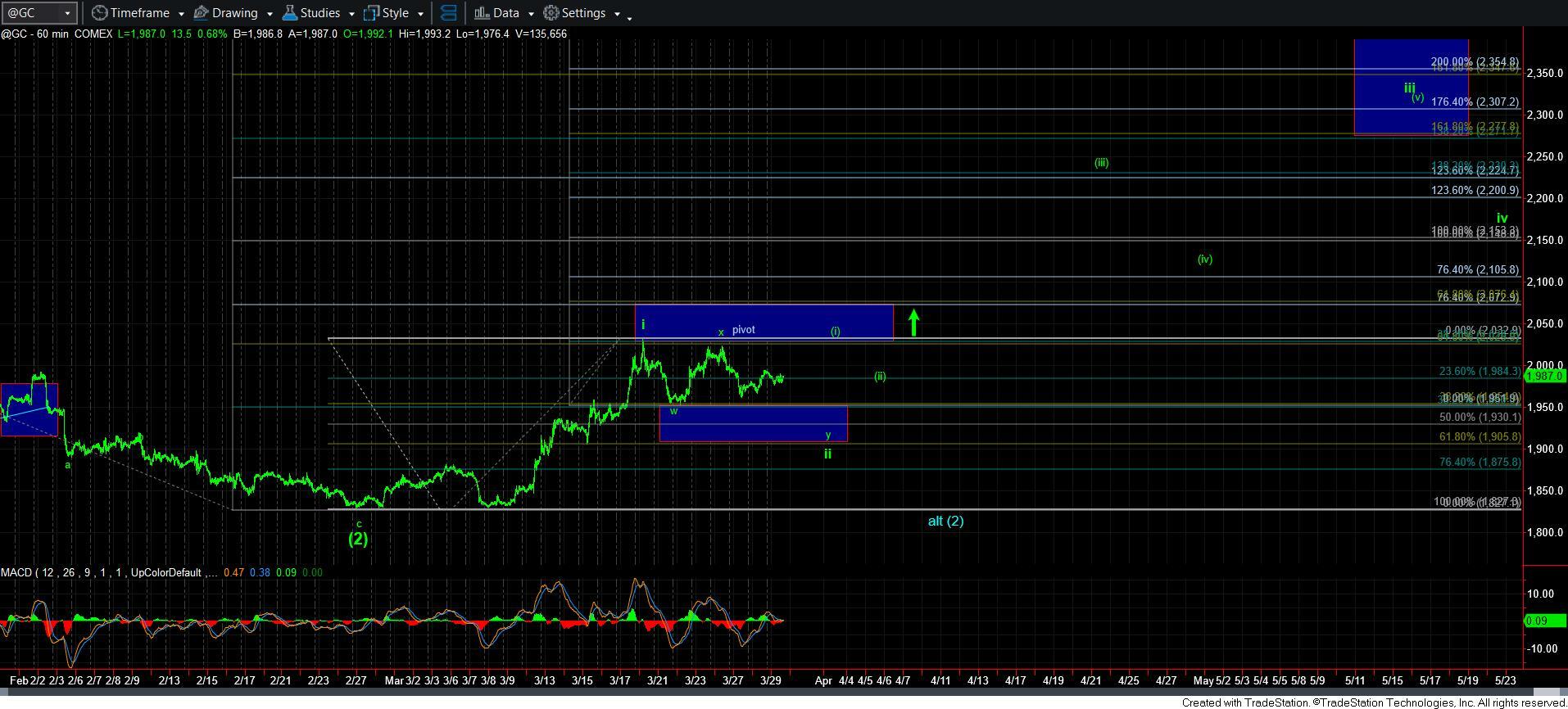The image size is (1568, 709).
Task: Expand the Data dropdown arrow
Action: [531, 14]
